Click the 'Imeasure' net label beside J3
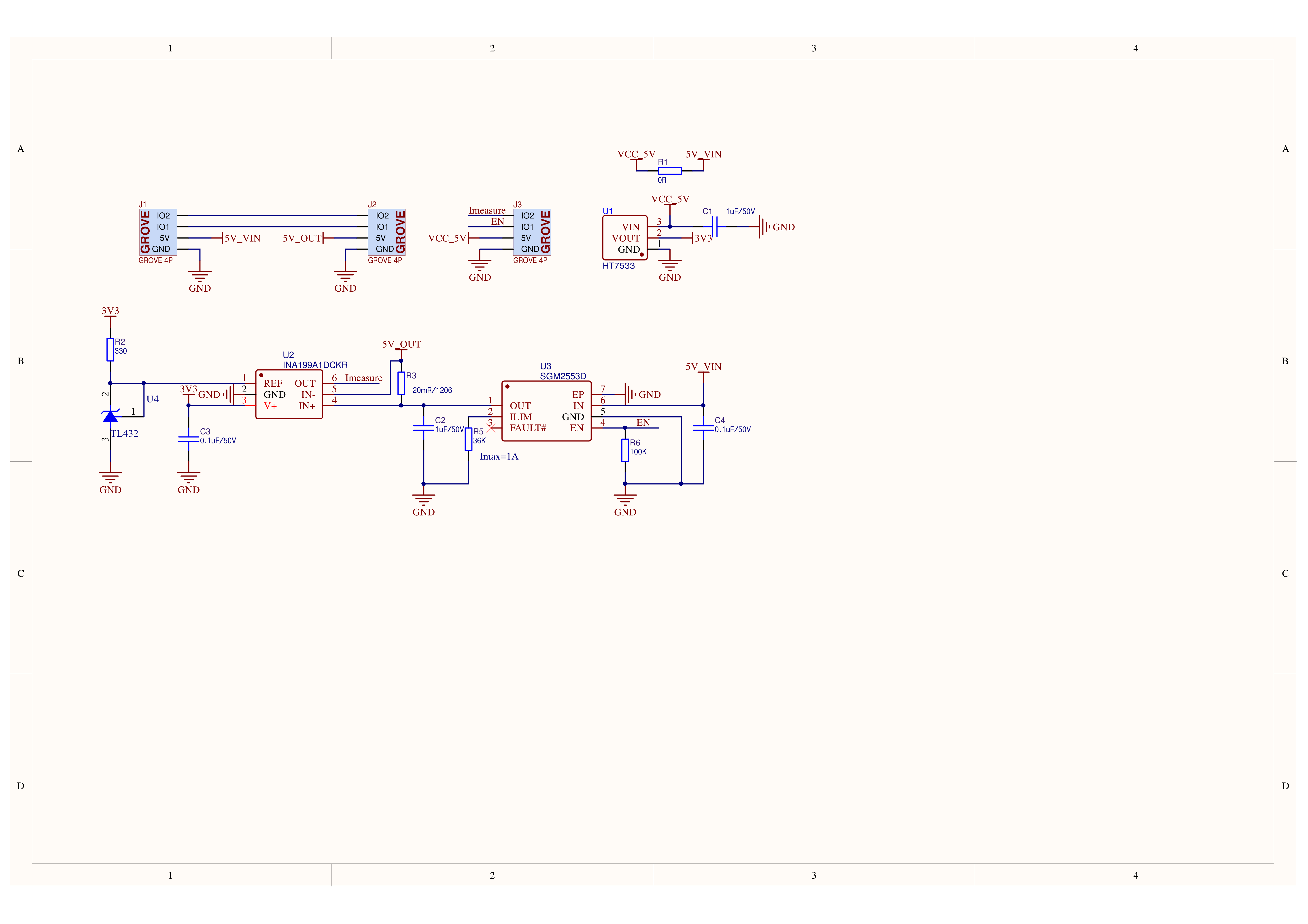This screenshot has width=1308, height=924. [x=487, y=211]
